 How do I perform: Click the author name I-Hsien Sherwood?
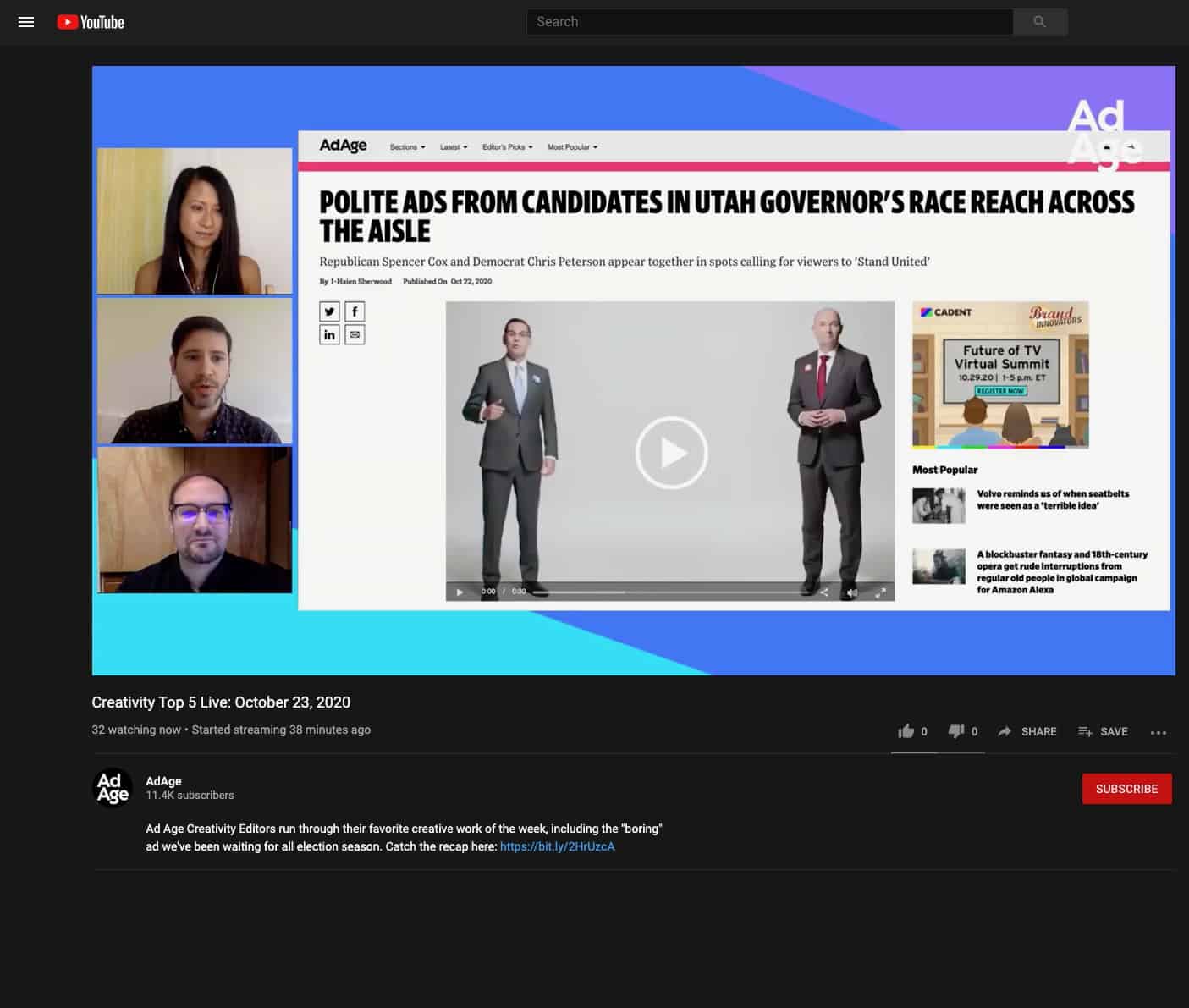point(361,282)
